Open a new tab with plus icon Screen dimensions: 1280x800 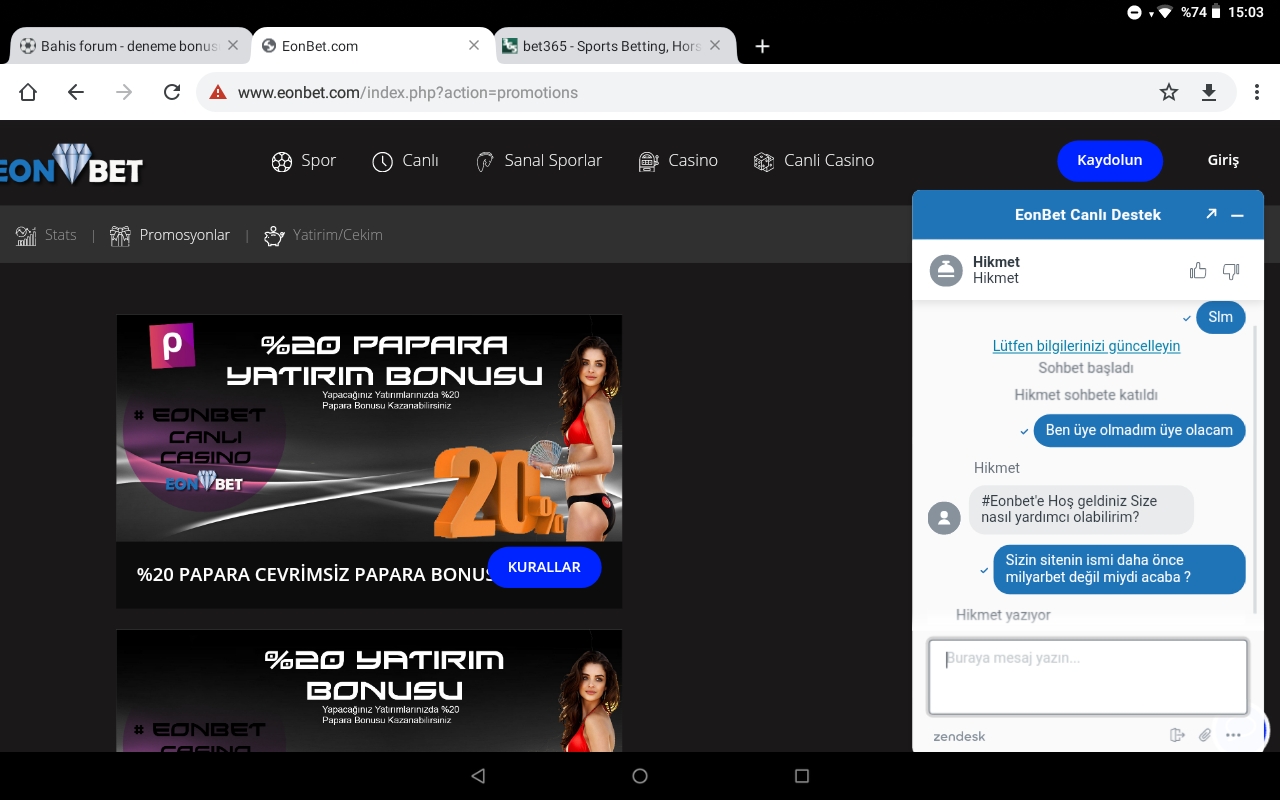[762, 46]
